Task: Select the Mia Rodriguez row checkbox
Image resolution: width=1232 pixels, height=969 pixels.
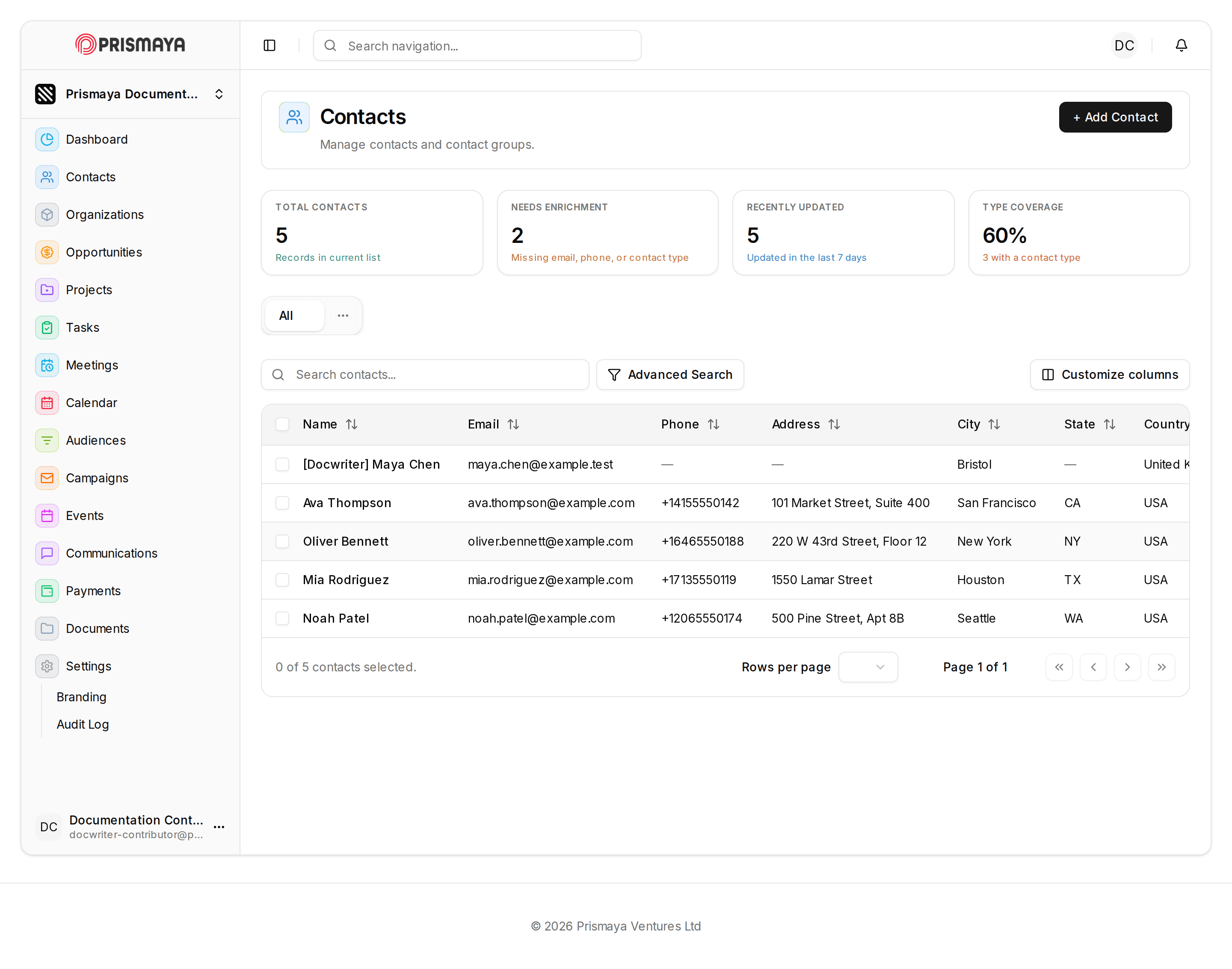Action: click(282, 580)
